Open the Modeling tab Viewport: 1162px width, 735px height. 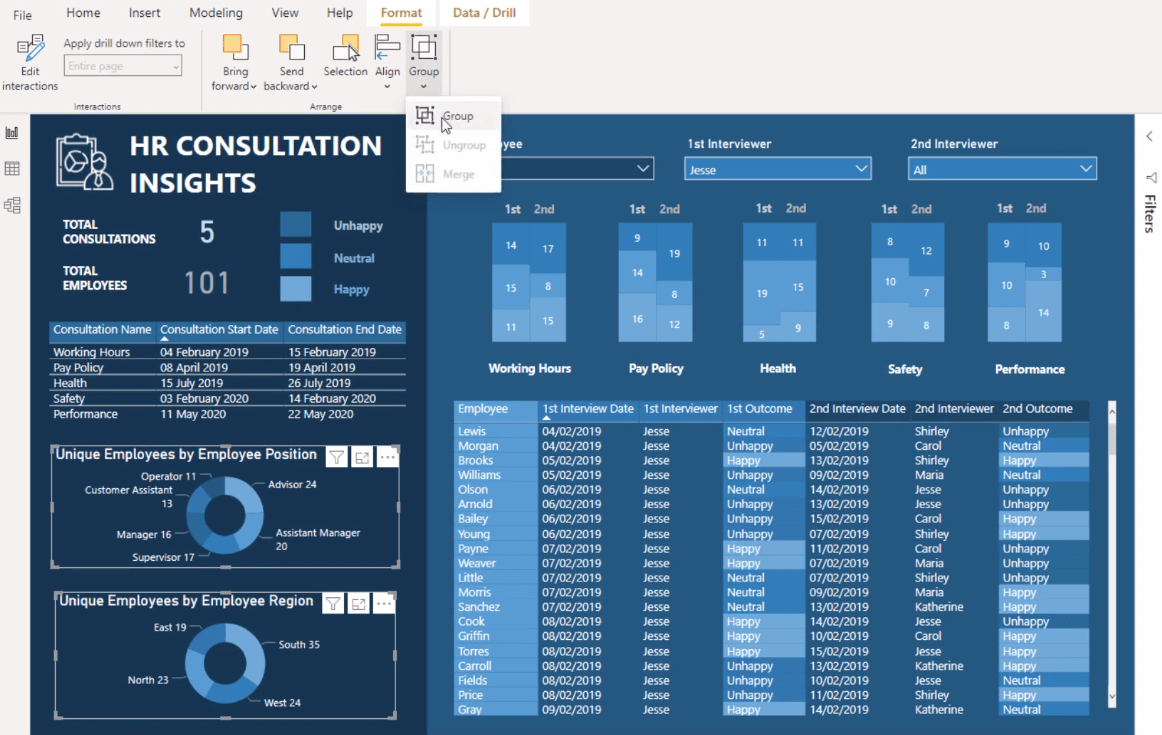pyautogui.click(x=216, y=13)
